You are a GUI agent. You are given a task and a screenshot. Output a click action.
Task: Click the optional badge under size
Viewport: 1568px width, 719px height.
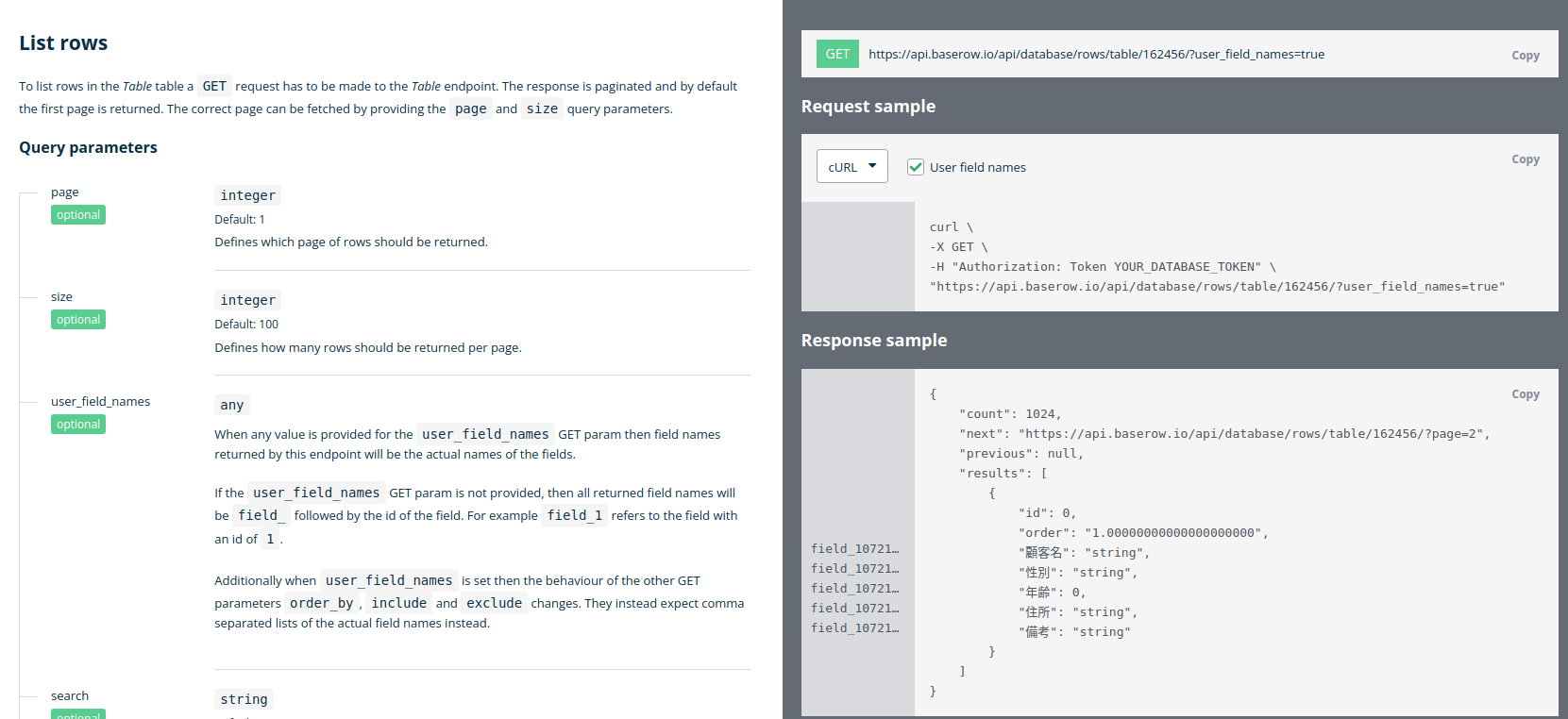78,320
